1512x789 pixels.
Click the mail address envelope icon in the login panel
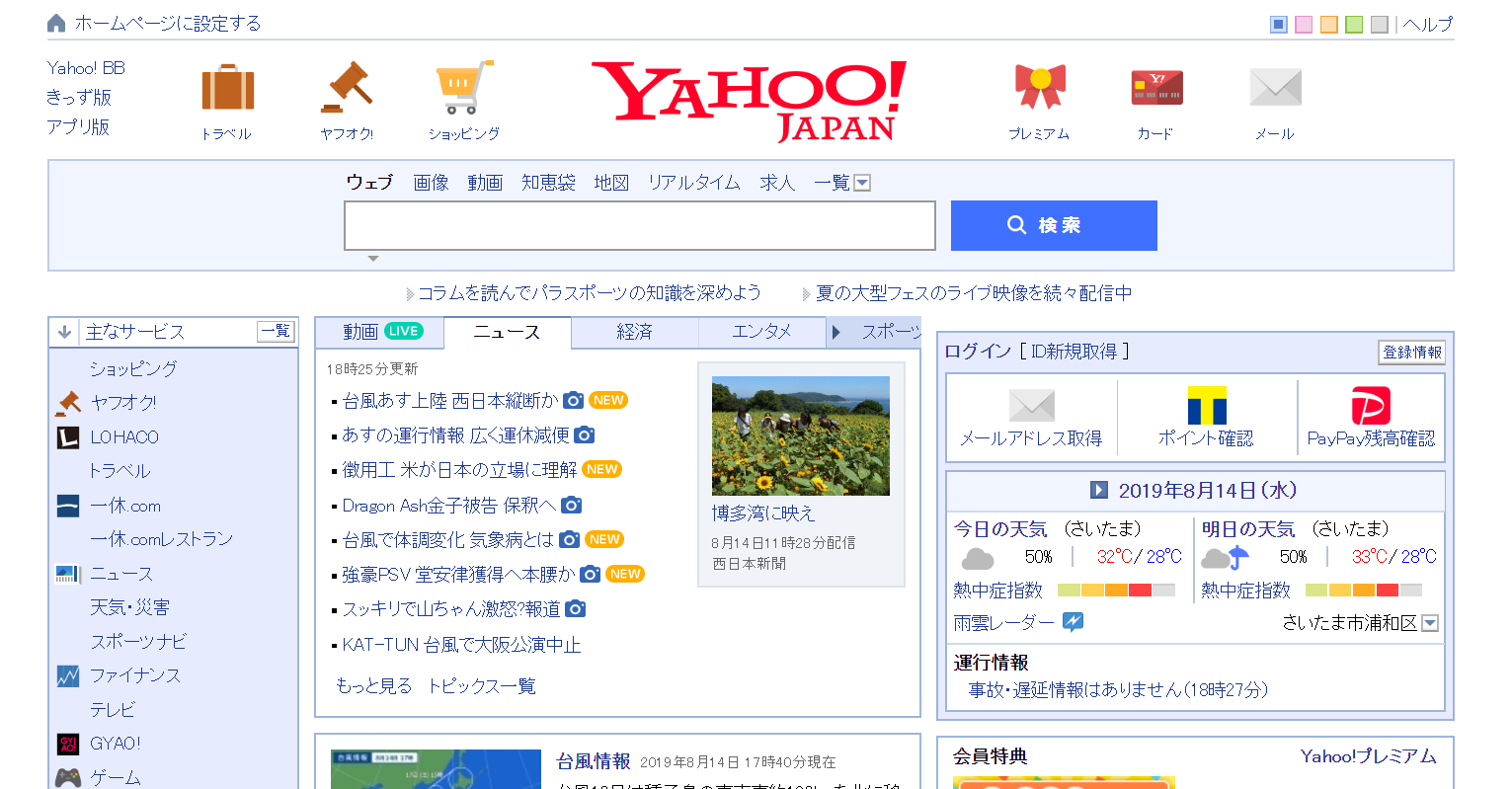click(1032, 405)
